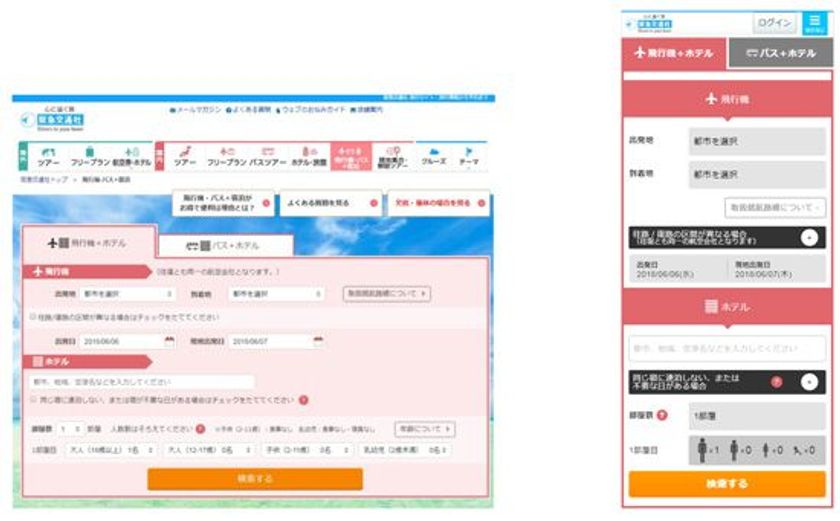Open メールマガジン link in desktop header
The height and width of the screenshot is (521, 840).
tap(196, 110)
